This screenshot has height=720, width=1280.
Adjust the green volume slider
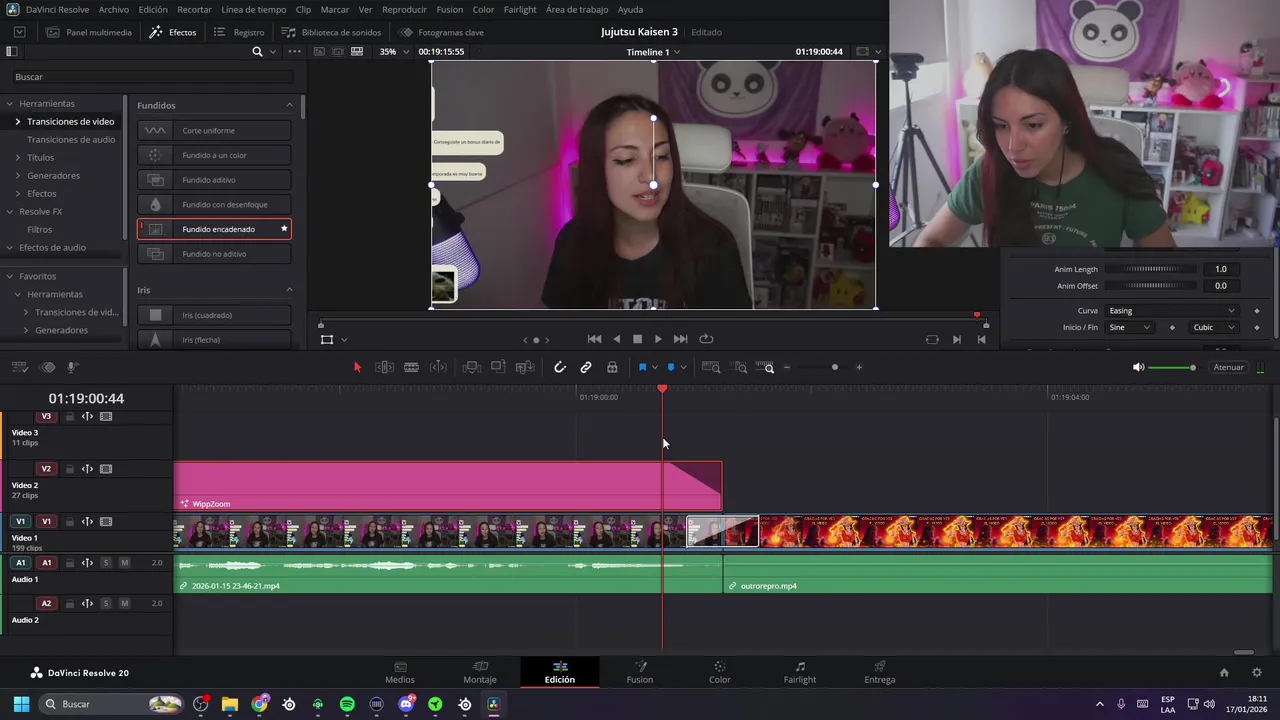pyautogui.click(x=1172, y=367)
